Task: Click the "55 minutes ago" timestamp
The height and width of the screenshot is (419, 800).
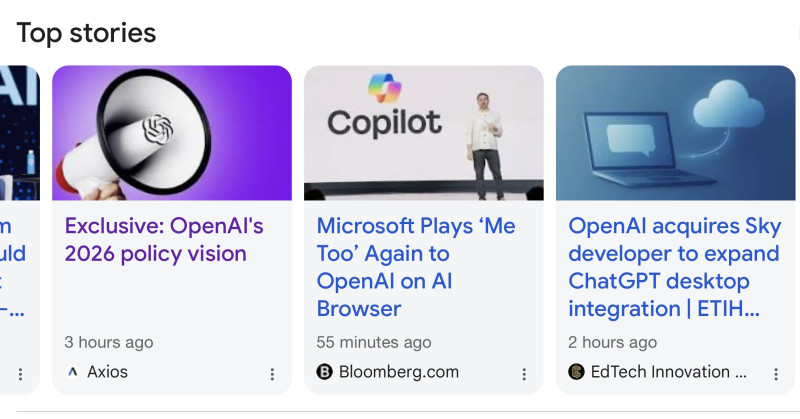Action: [374, 342]
